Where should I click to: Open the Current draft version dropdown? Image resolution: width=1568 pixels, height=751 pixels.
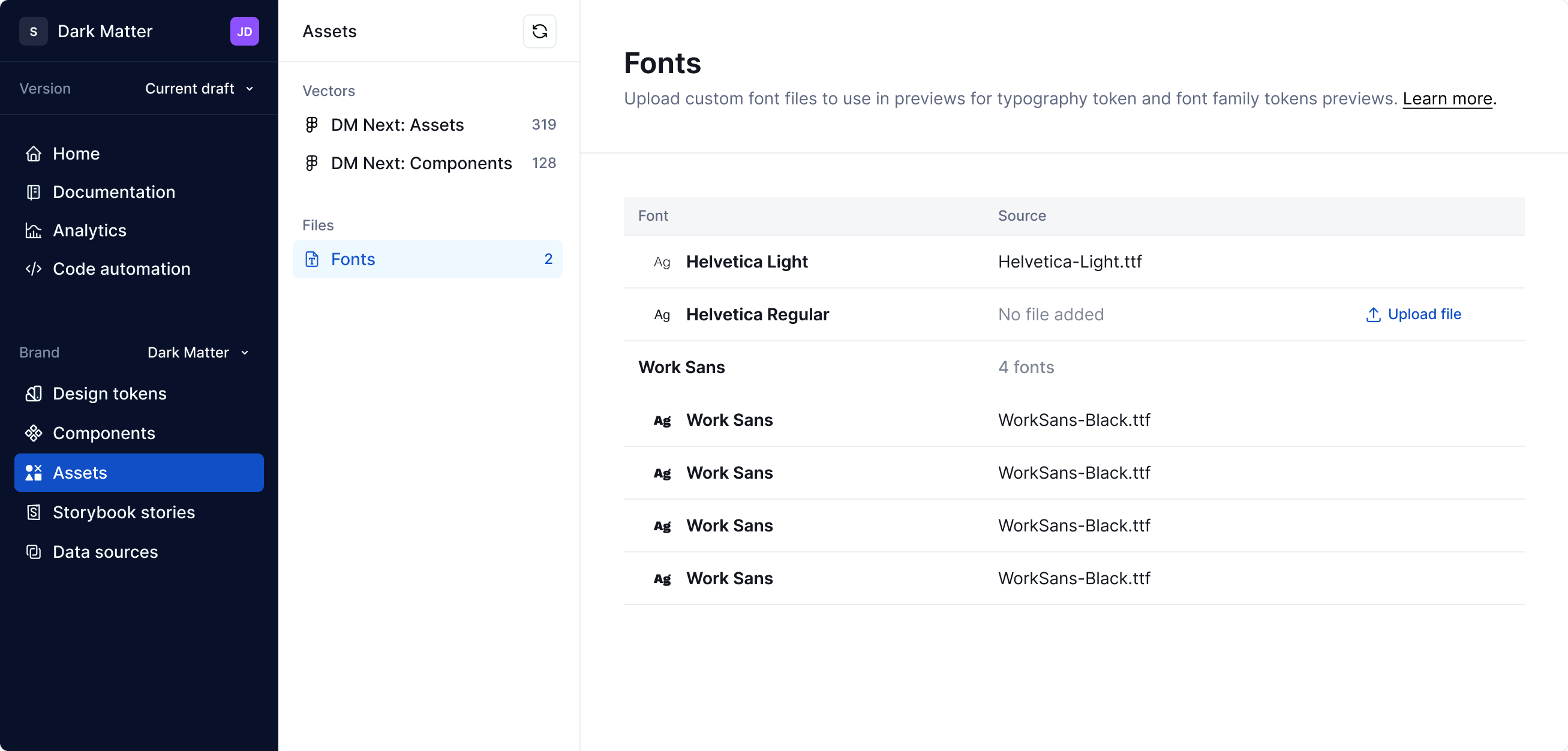(x=199, y=88)
